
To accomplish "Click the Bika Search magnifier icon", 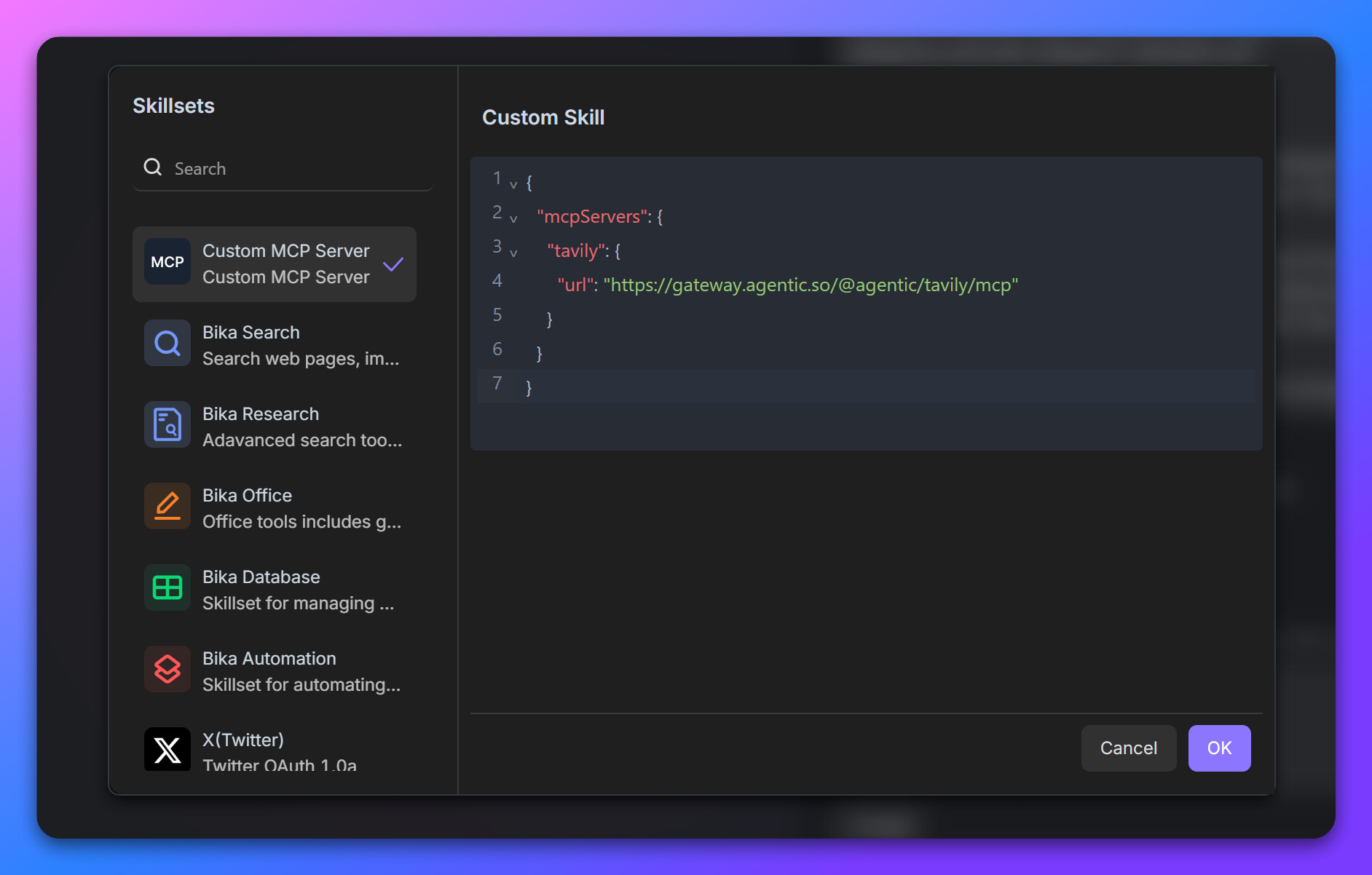I will pyautogui.click(x=167, y=343).
